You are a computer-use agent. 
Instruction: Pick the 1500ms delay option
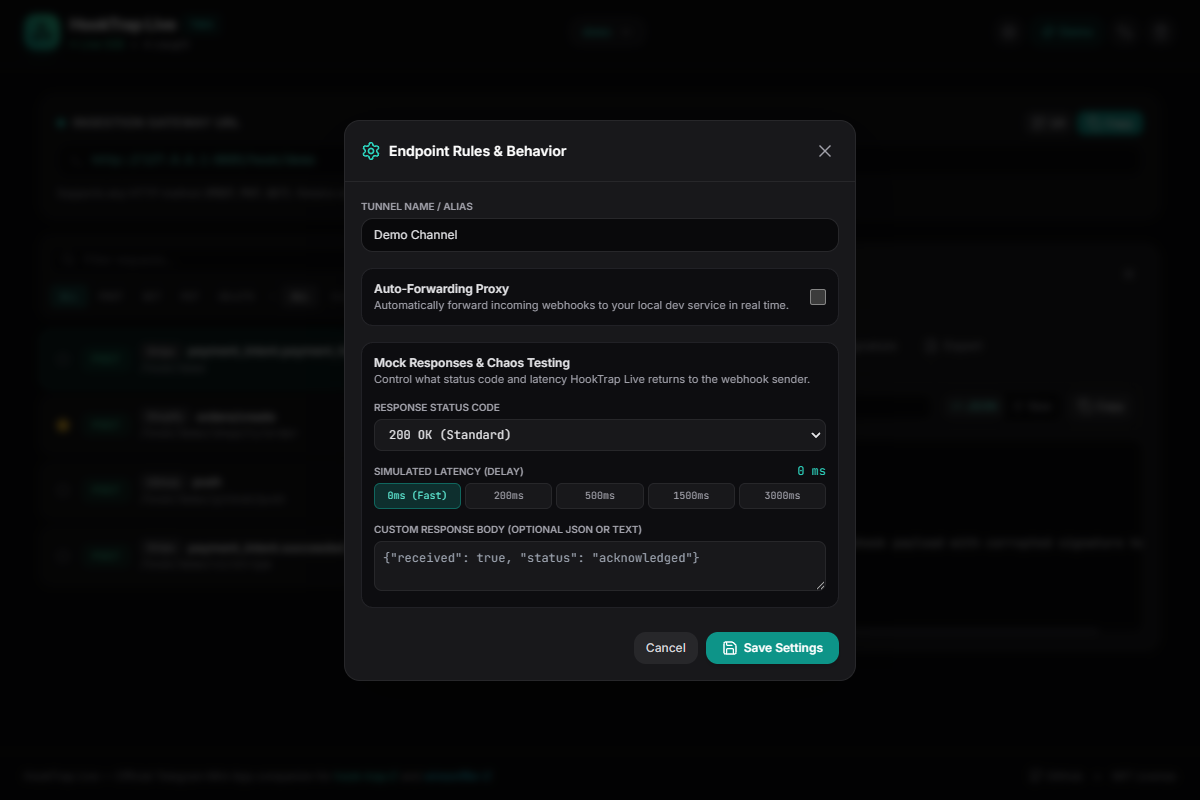[x=691, y=496]
